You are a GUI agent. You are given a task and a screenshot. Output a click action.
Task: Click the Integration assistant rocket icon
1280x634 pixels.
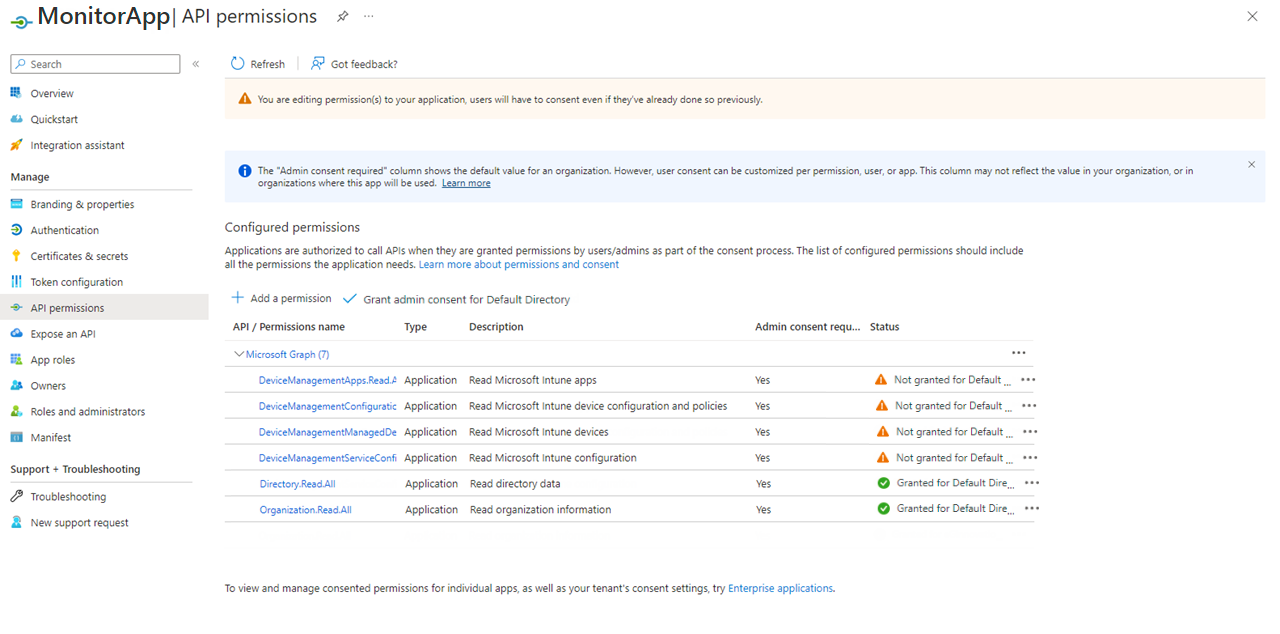16,145
